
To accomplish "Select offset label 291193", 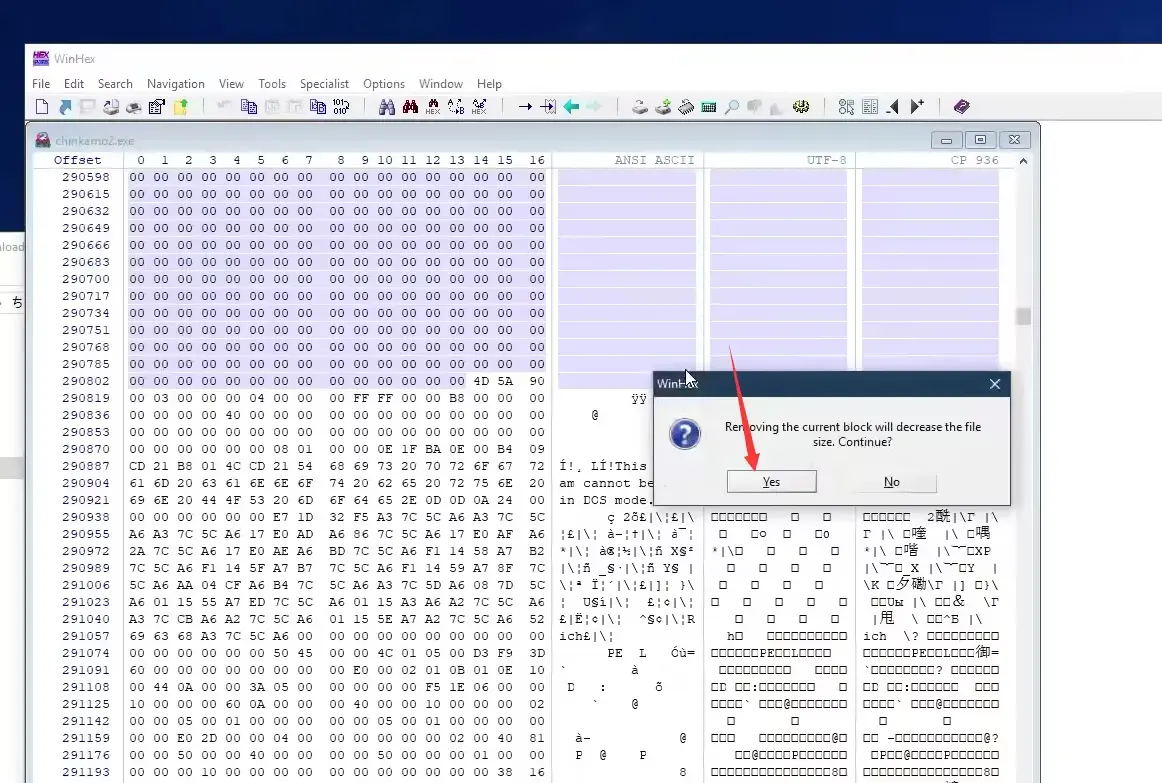I will coord(86,772).
